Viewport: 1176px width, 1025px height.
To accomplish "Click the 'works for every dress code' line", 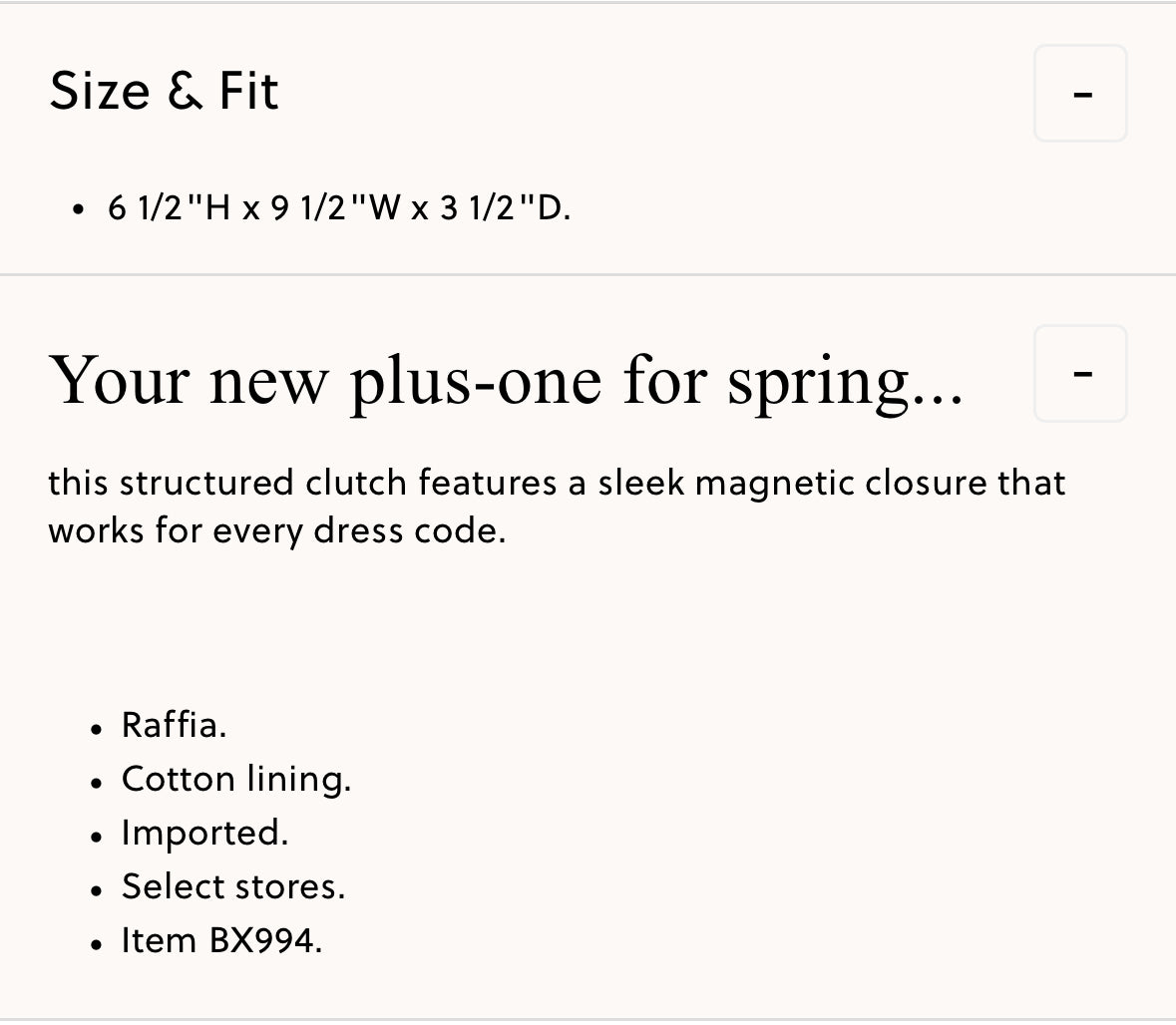I will click(277, 530).
